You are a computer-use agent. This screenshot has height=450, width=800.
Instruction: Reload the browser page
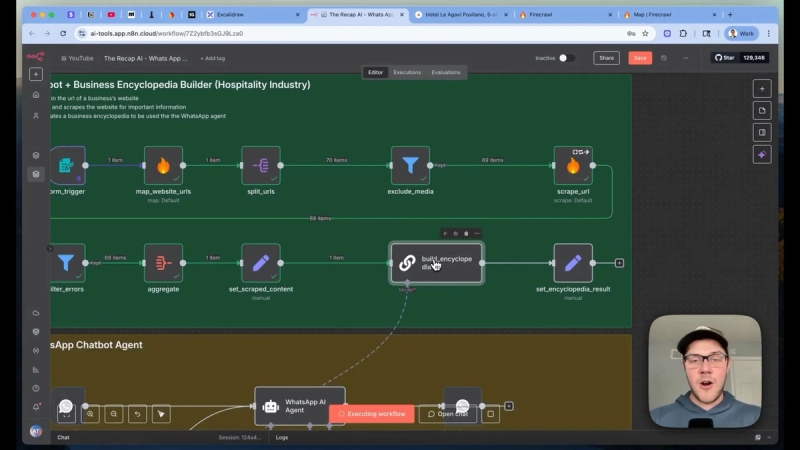point(63,34)
